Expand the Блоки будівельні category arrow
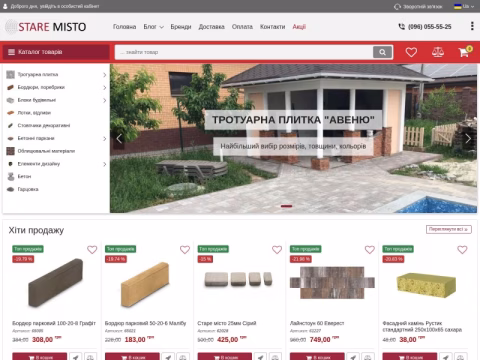The height and width of the screenshot is (360, 480). tap(104, 100)
